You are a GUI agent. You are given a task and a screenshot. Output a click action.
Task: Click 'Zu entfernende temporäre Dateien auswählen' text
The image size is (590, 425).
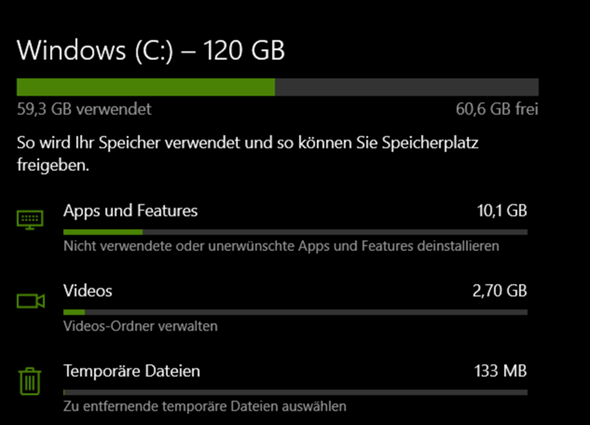pos(205,407)
